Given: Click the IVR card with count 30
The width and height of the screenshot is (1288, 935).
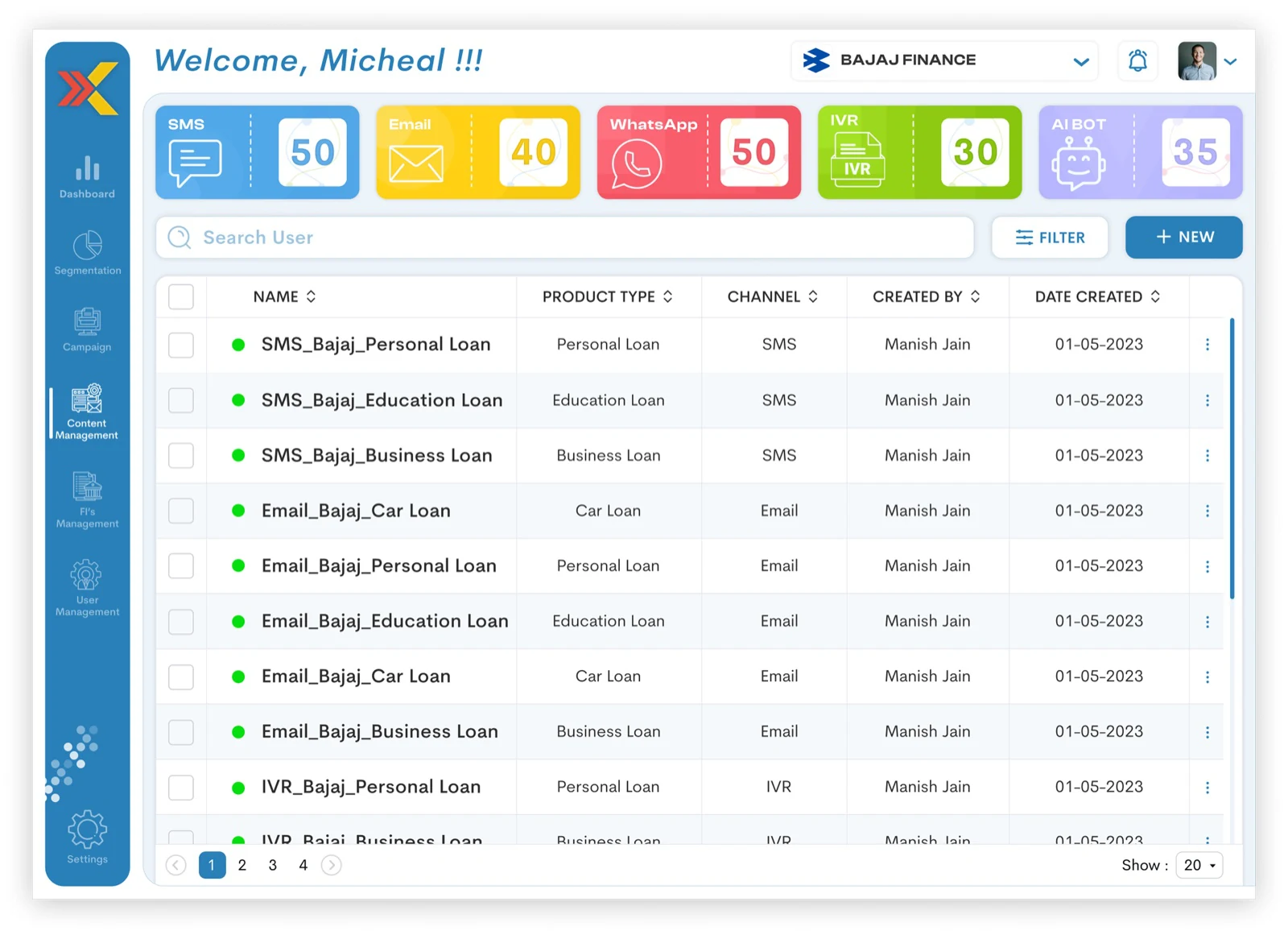Looking at the screenshot, I should (920, 152).
